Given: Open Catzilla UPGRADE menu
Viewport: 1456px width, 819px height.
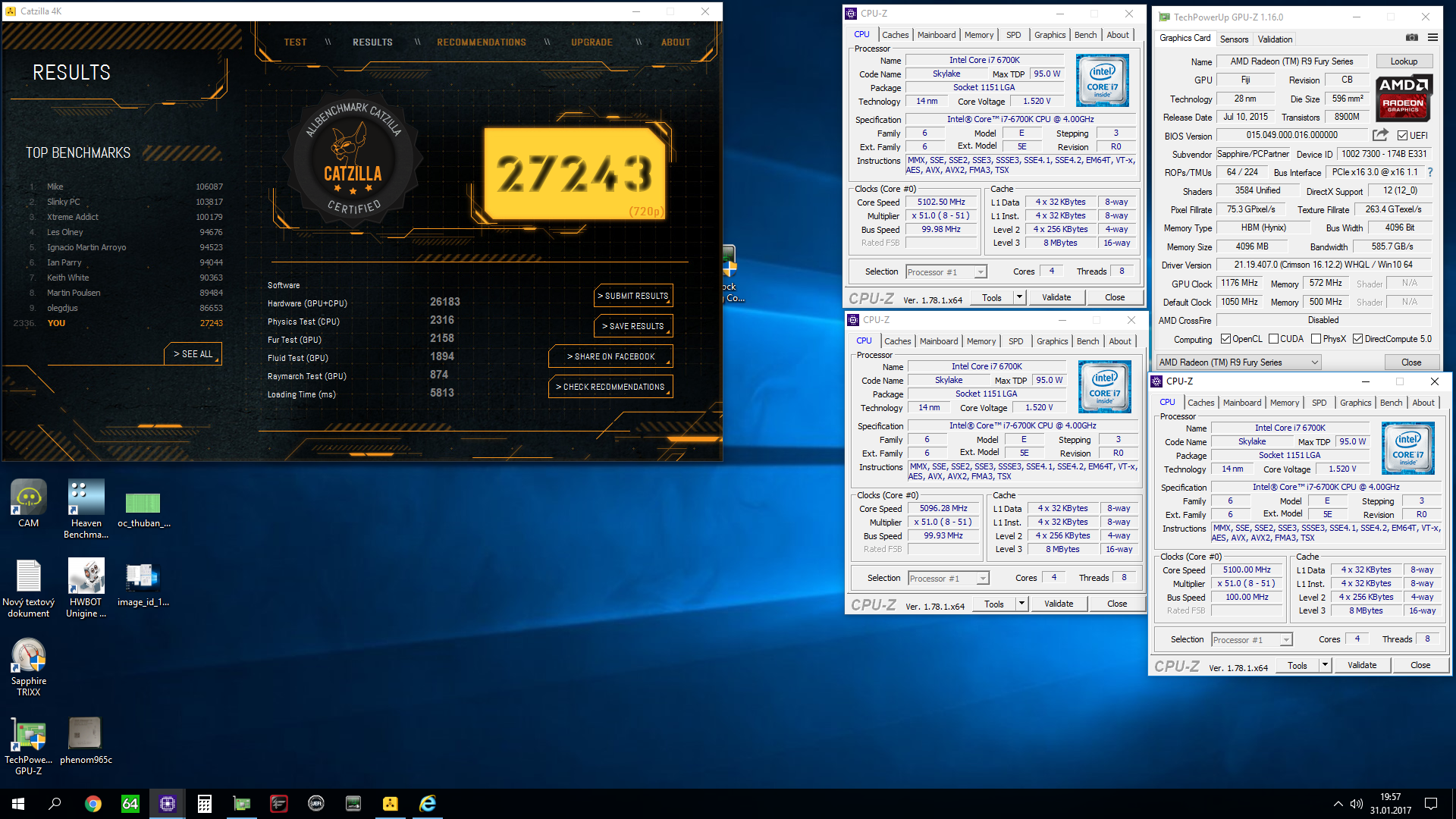Looking at the screenshot, I should click(x=591, y=42).
